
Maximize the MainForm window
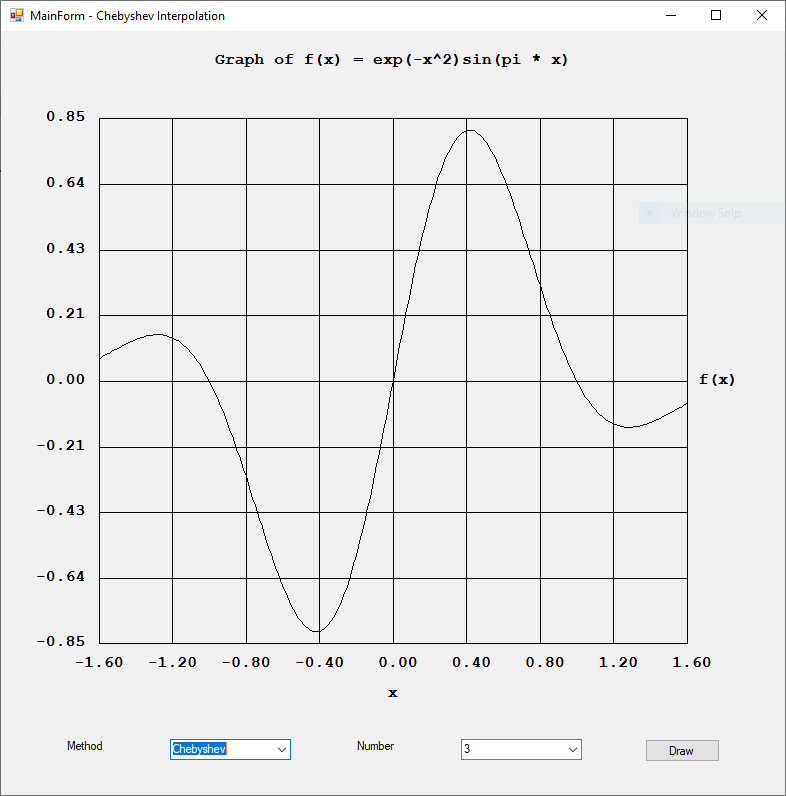coord(716,16)
